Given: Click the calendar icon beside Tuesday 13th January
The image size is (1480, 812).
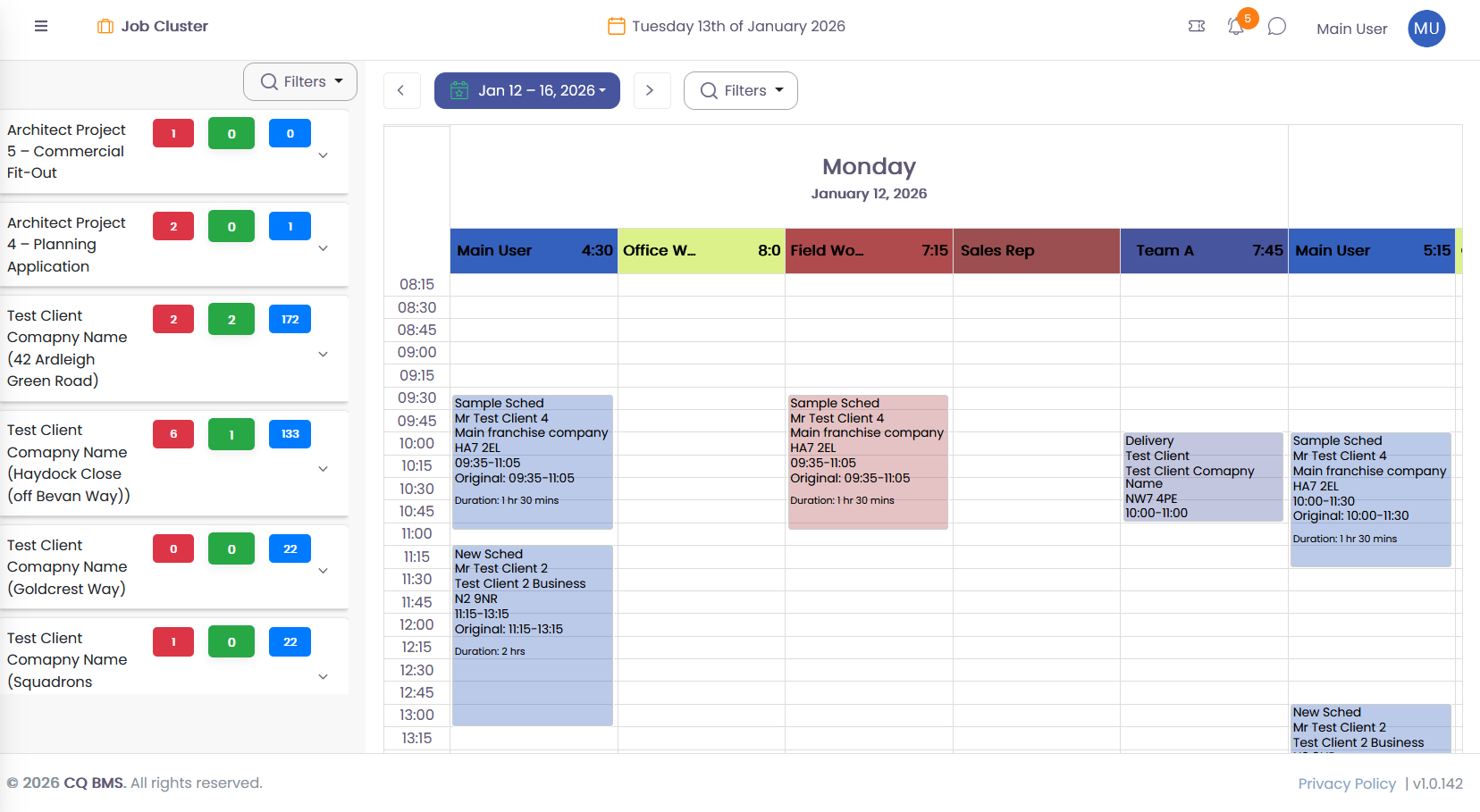Looking at the screenshot, I should pyautogui.click(x=616, y=26).
